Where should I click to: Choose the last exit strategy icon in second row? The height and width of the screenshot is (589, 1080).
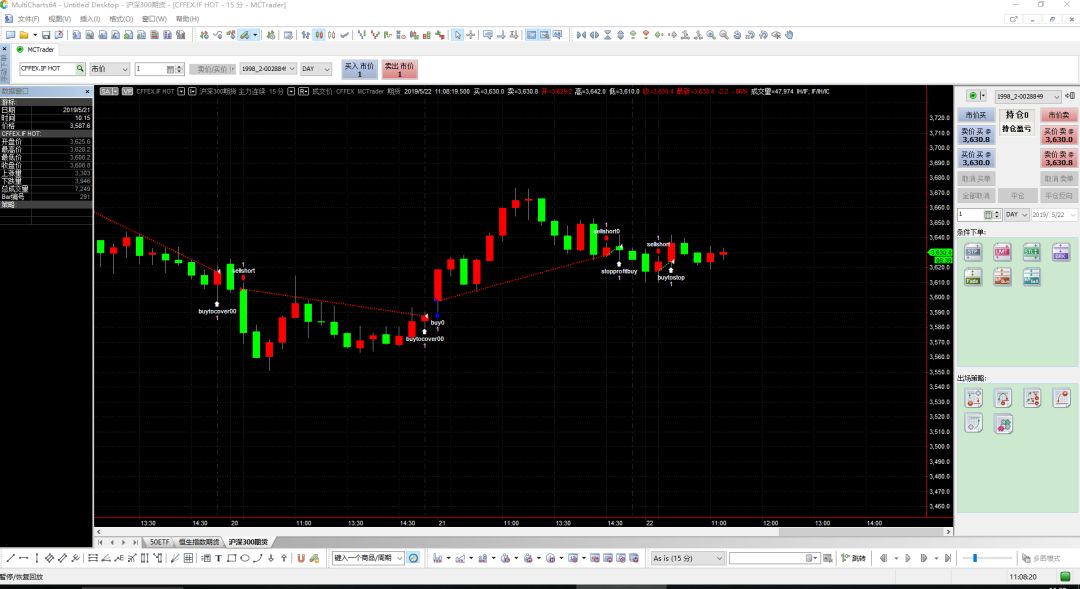1004,424
